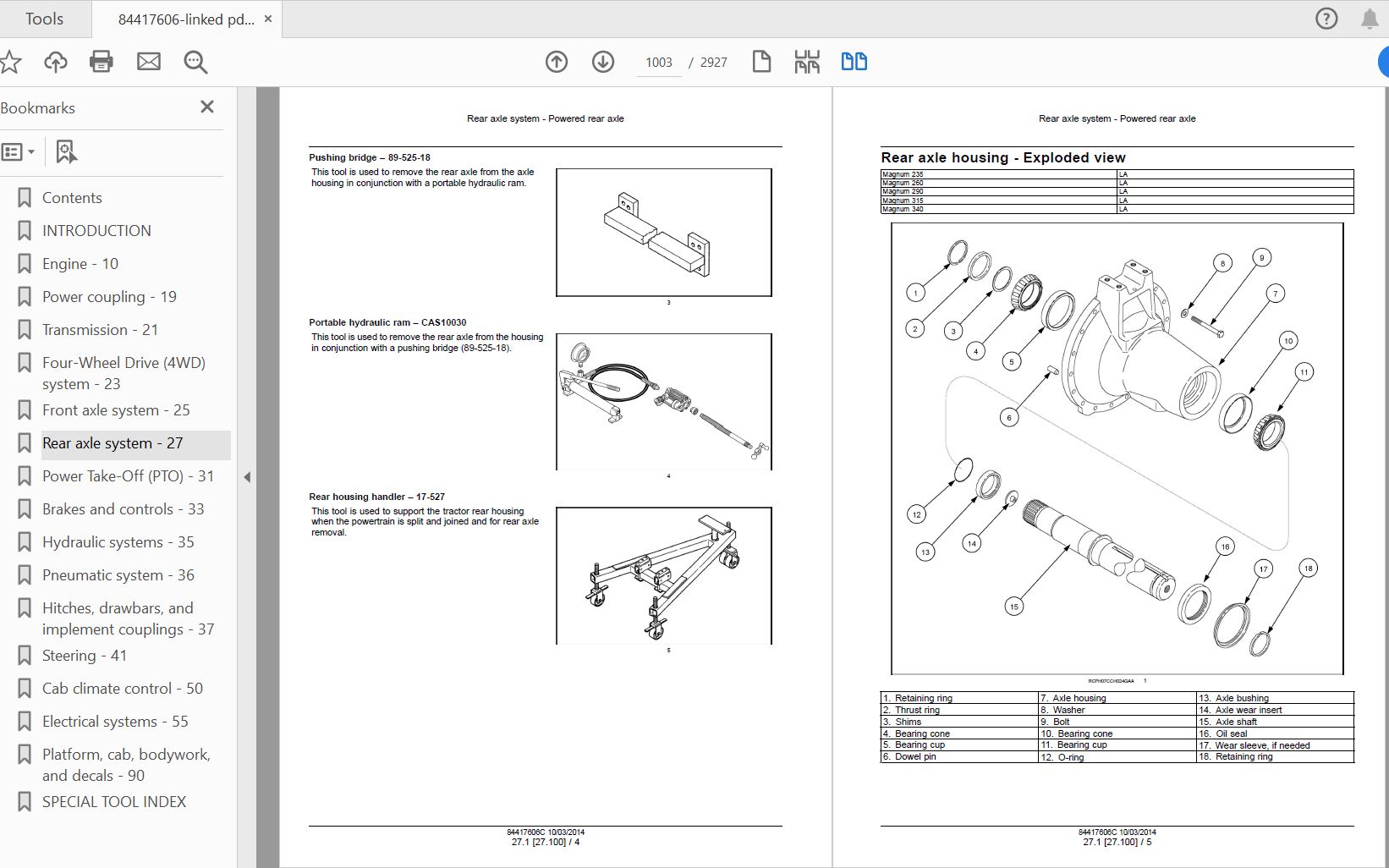
Task: Switch to the Tools tab
Action: pos(45,19)
